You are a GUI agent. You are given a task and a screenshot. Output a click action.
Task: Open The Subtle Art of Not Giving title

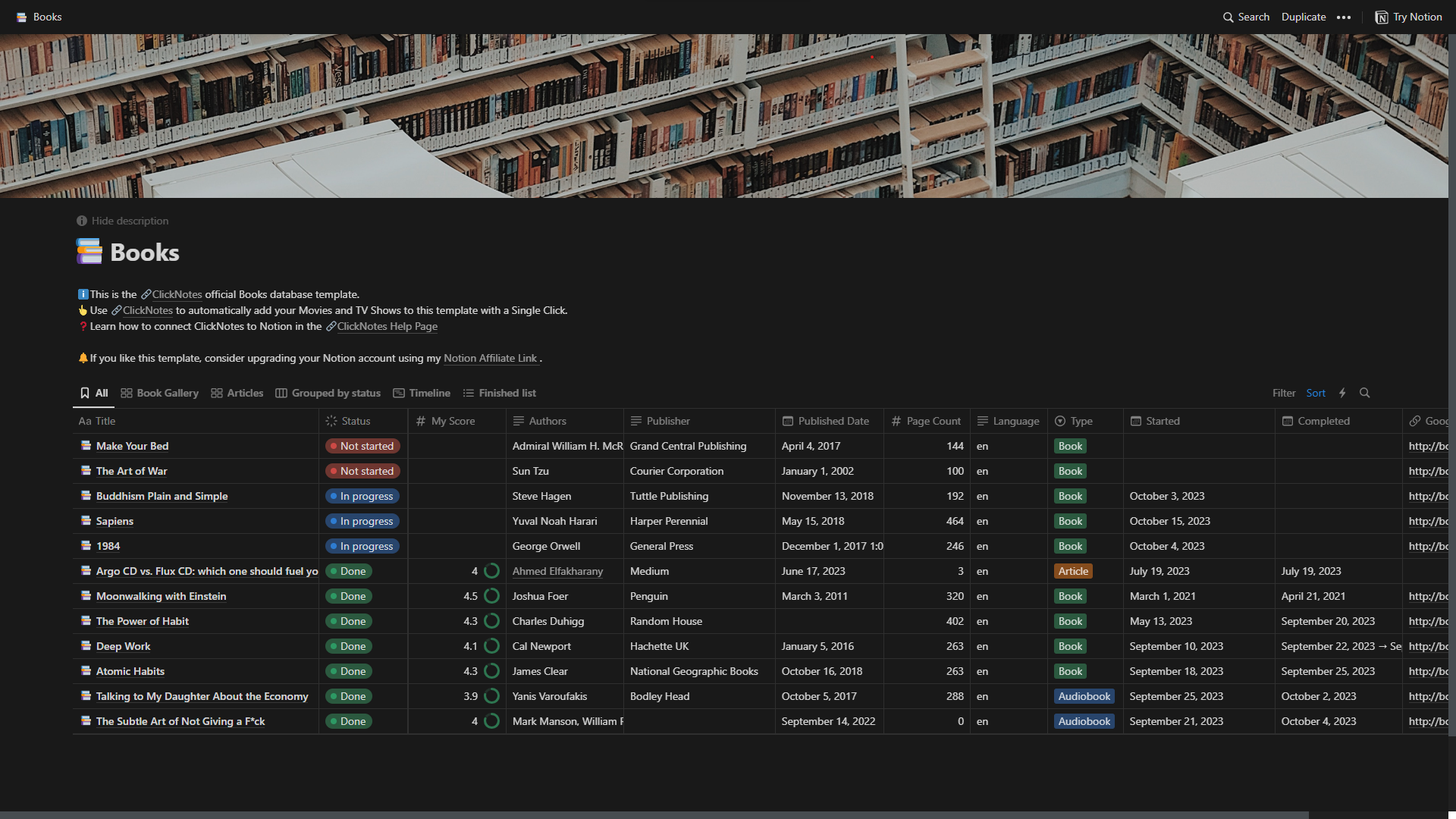pyautogui.click(x=180, y=721)
